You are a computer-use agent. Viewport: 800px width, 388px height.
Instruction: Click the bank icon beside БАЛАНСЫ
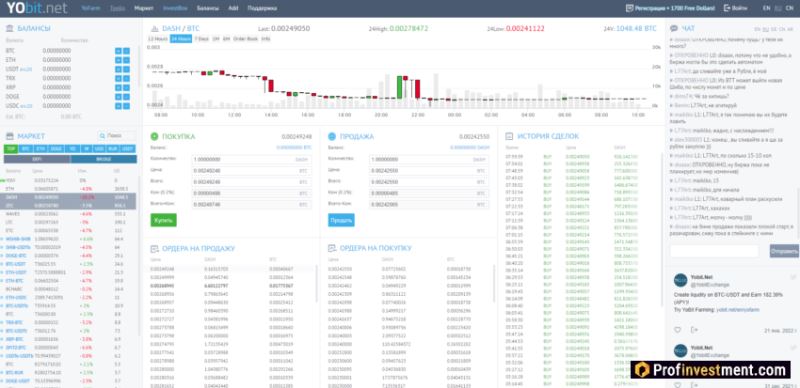pyautogui.click(x=10, y=29)
